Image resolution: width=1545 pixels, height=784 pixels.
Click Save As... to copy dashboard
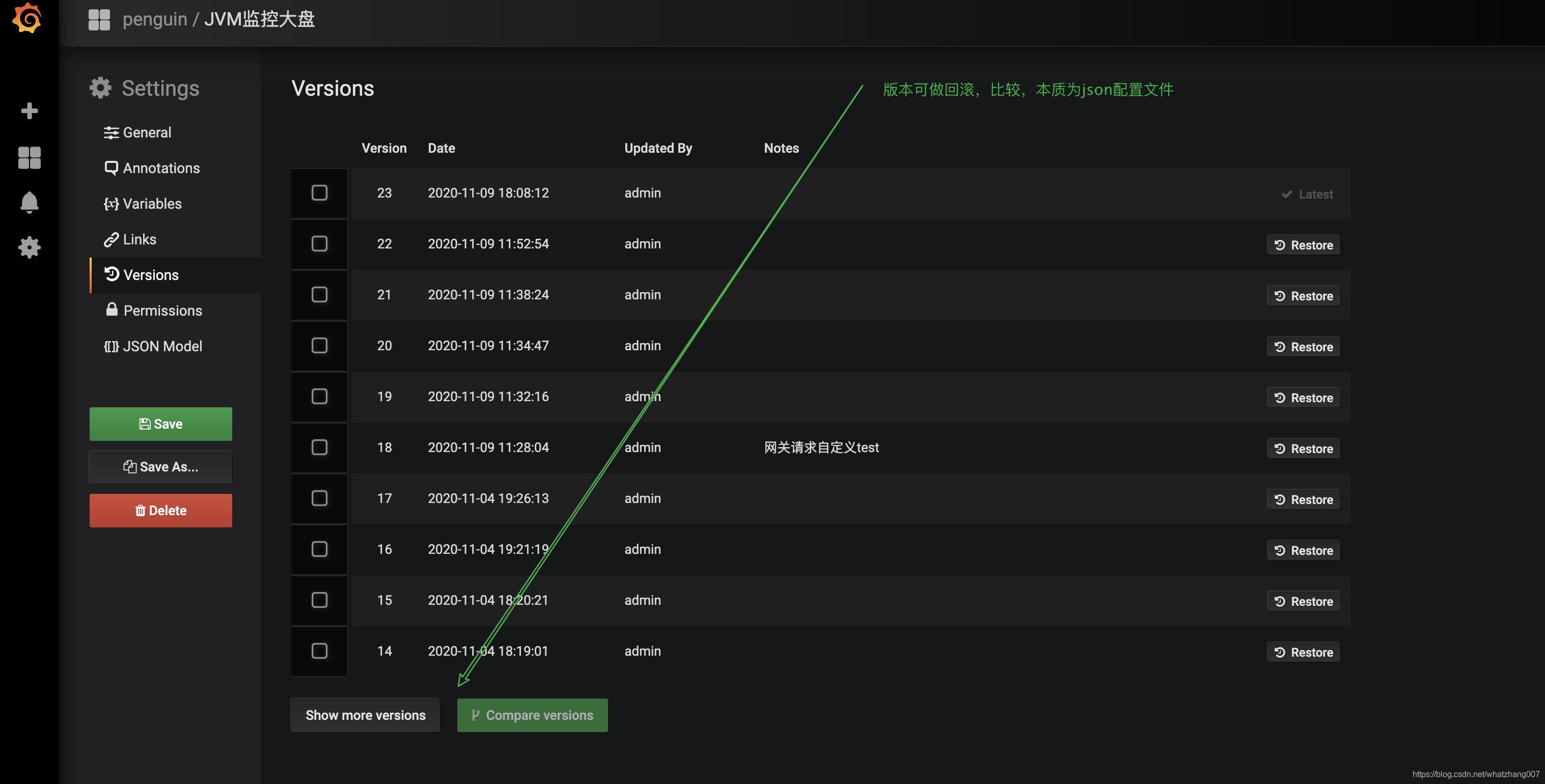pyautogui.click(x=160, y=467)
